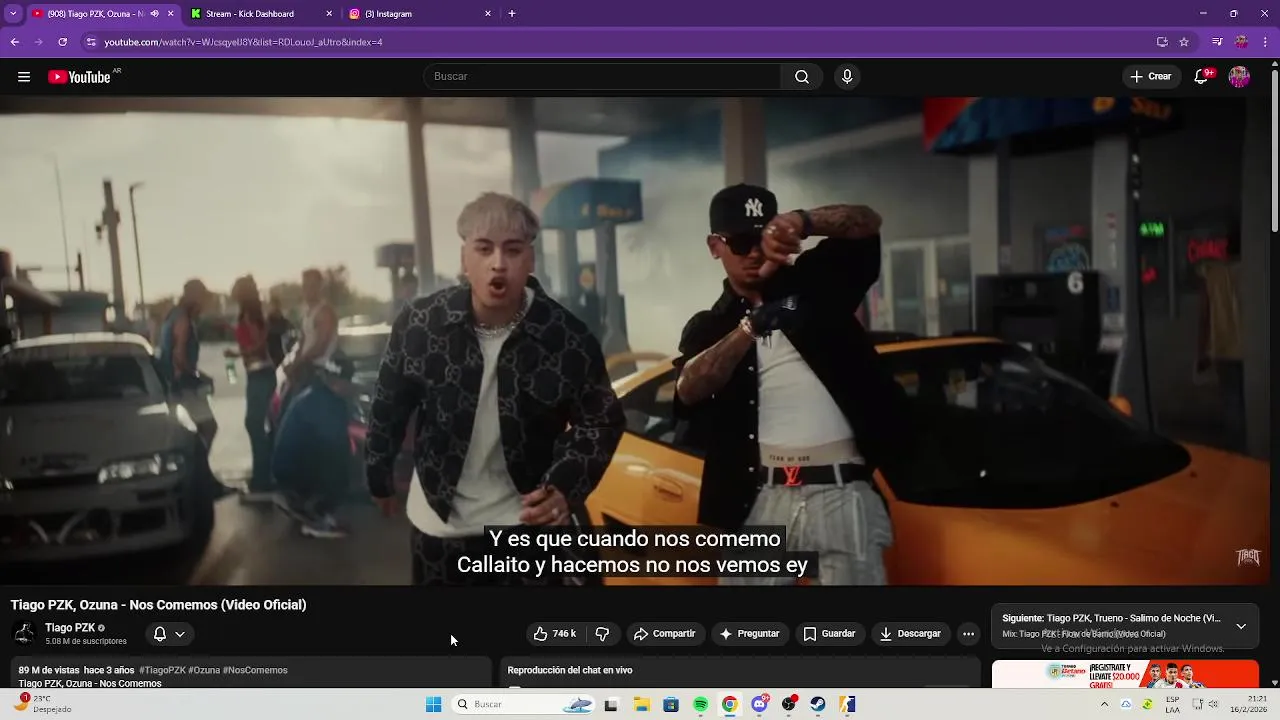Screen dimensions: 1280x720
Task: Click the #Ozuna hashtag
Action: click(204, 670)
